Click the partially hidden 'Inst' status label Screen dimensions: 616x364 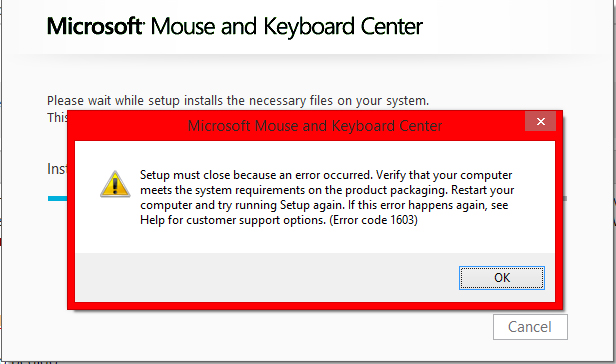point(57,169)
